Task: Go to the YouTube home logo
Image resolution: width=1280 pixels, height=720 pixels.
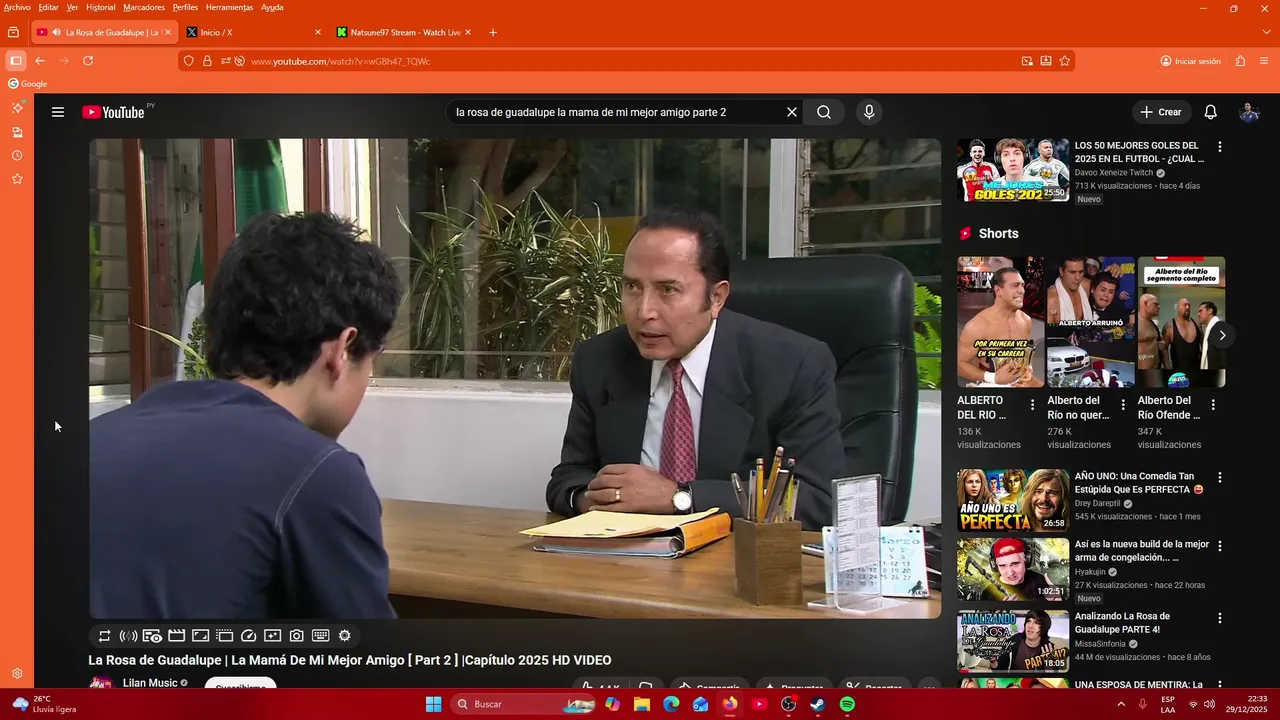Action: [x=113, y=112]
